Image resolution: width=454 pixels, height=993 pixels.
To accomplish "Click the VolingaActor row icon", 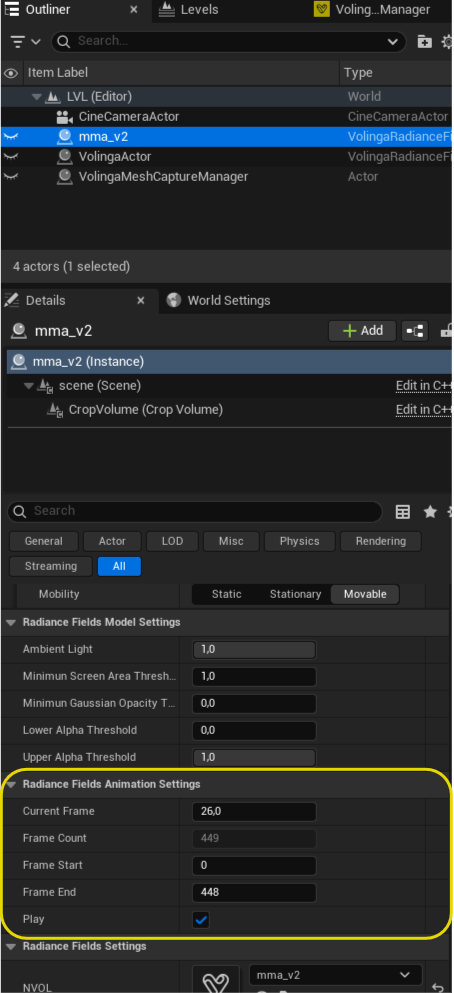I will point(64,156).
